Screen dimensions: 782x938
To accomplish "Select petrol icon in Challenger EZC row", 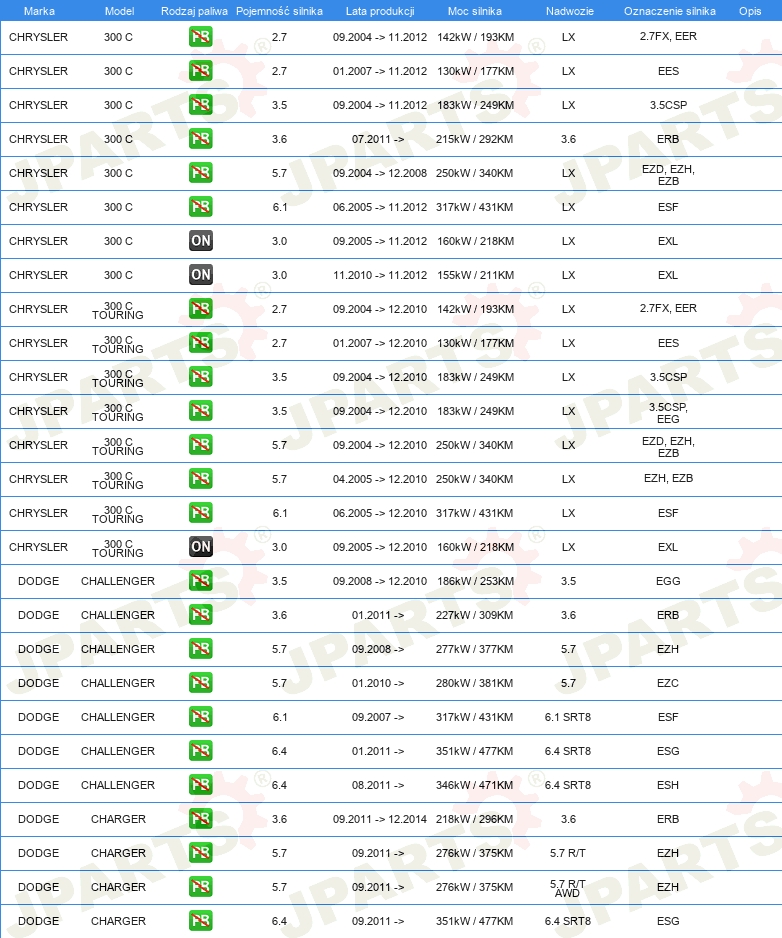I will pos(200,683).
